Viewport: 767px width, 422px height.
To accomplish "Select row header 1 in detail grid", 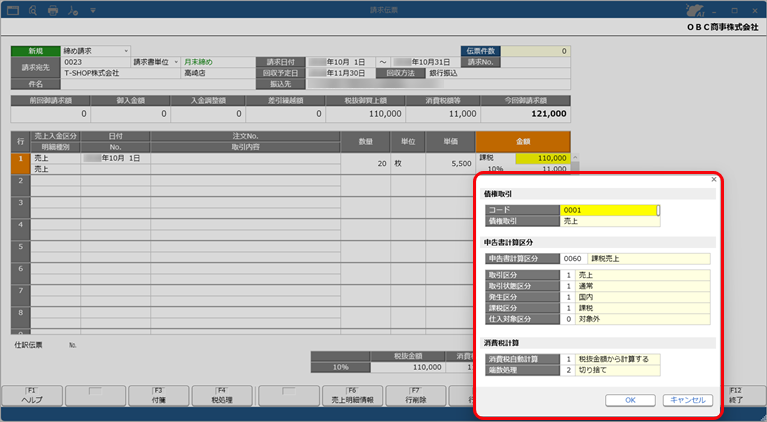I will coord(21,164).
